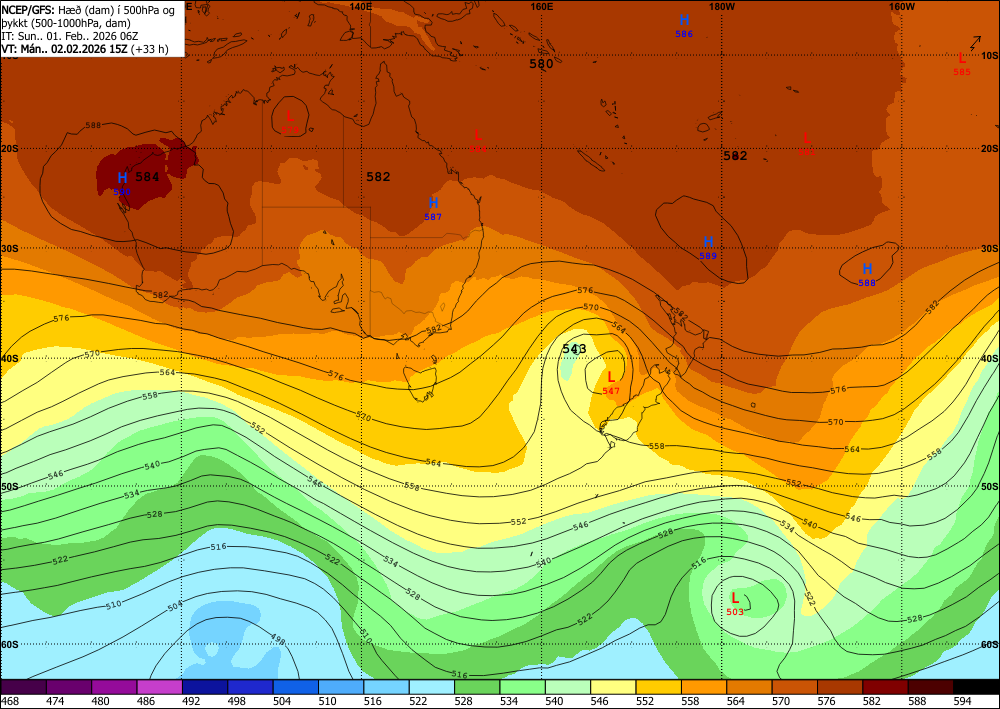
Task: Choose the legend swatch between 510 and 516
Action: tap(341, 687)
